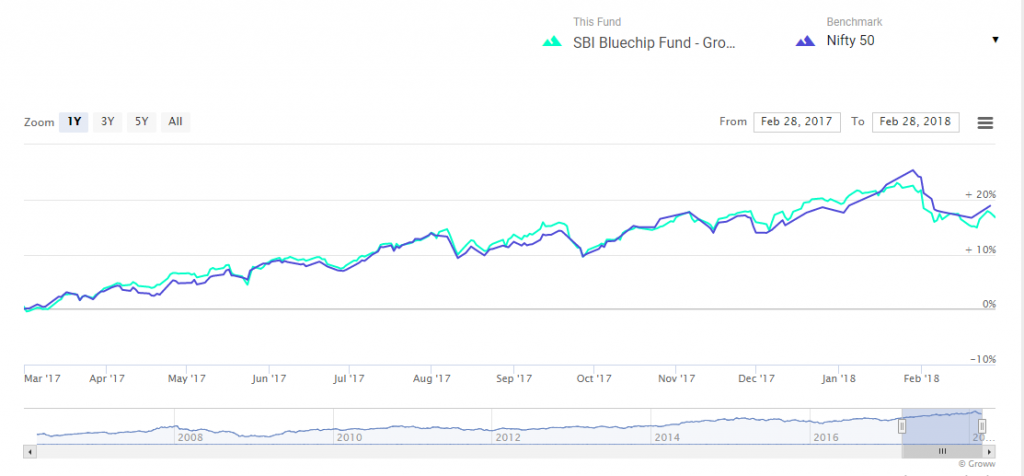Select the 1Y zoom range
This screenshot has height=476, width=1024.
point(74,121)
